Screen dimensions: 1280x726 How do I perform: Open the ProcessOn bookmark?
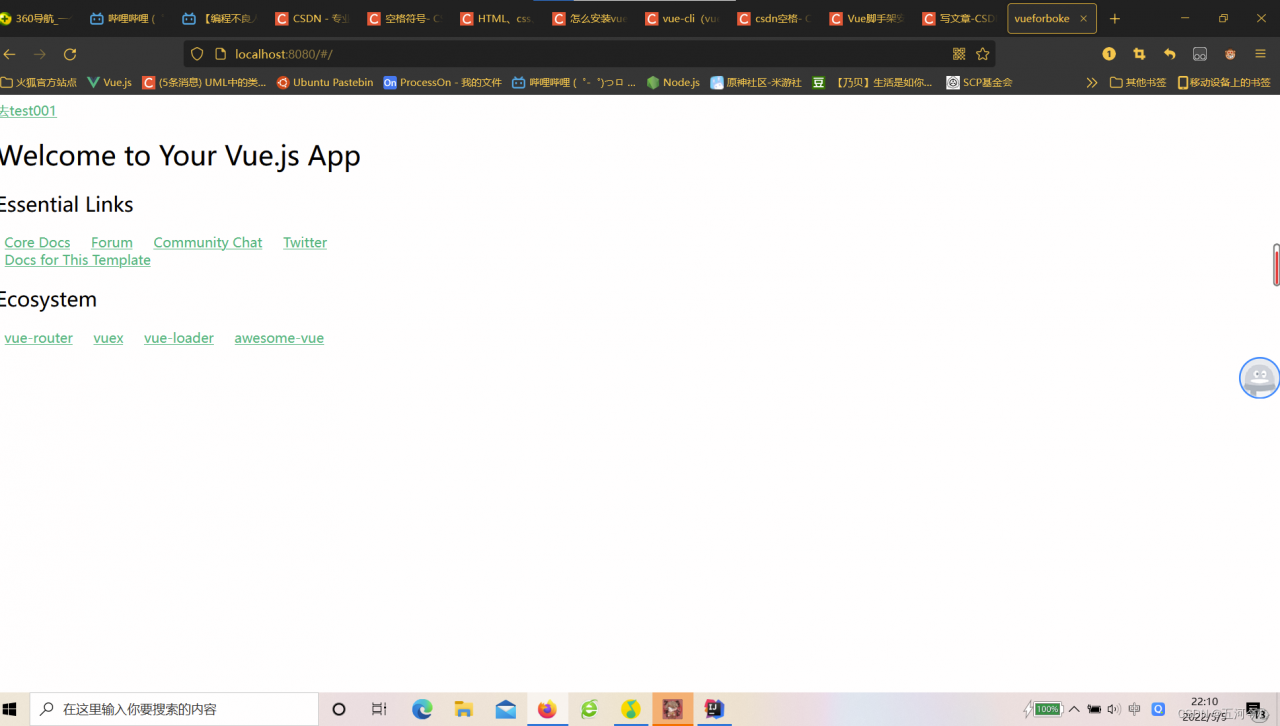click(442, 82)
